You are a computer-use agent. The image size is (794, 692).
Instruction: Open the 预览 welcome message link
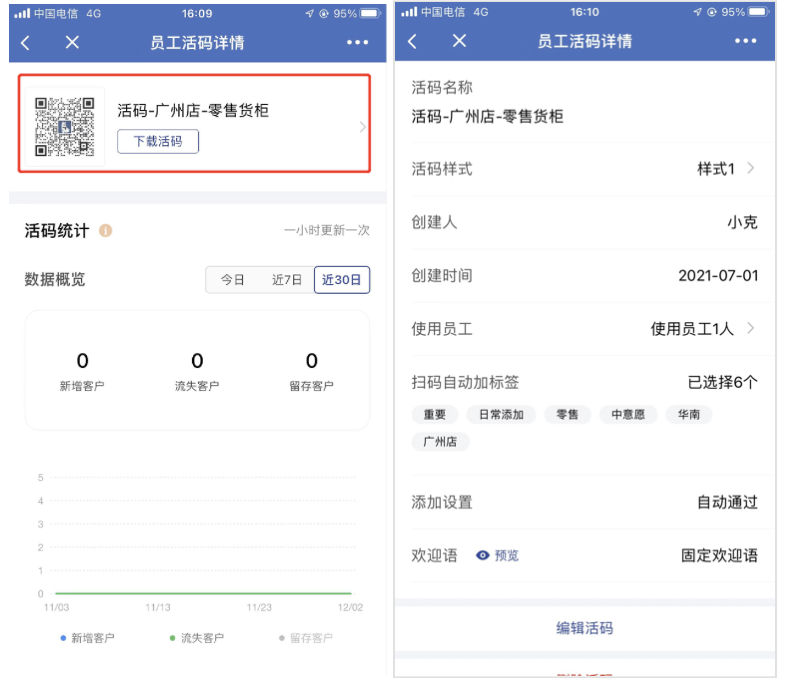[506, 556]
